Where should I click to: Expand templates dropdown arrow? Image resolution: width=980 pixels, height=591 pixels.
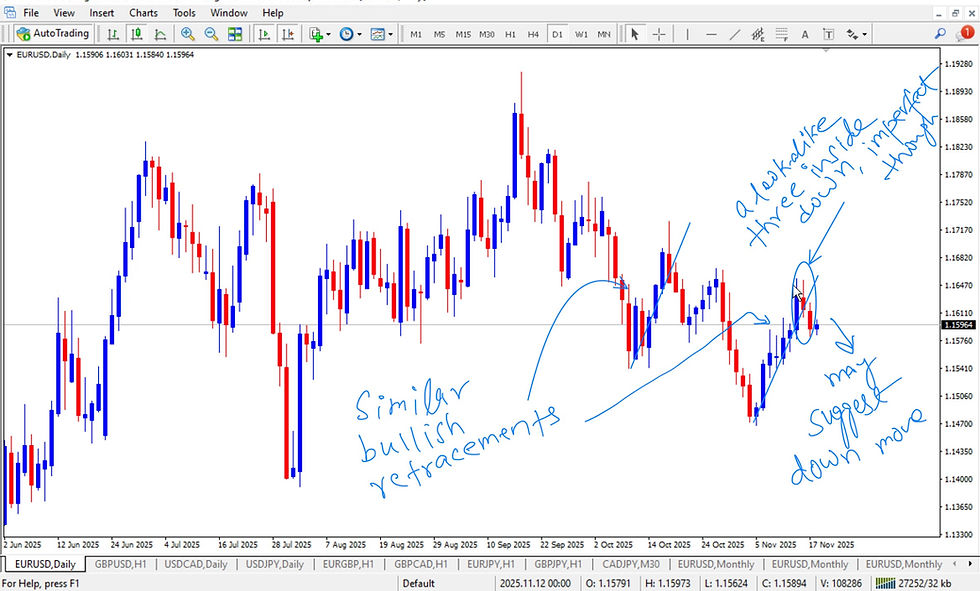tap(391, 34)
